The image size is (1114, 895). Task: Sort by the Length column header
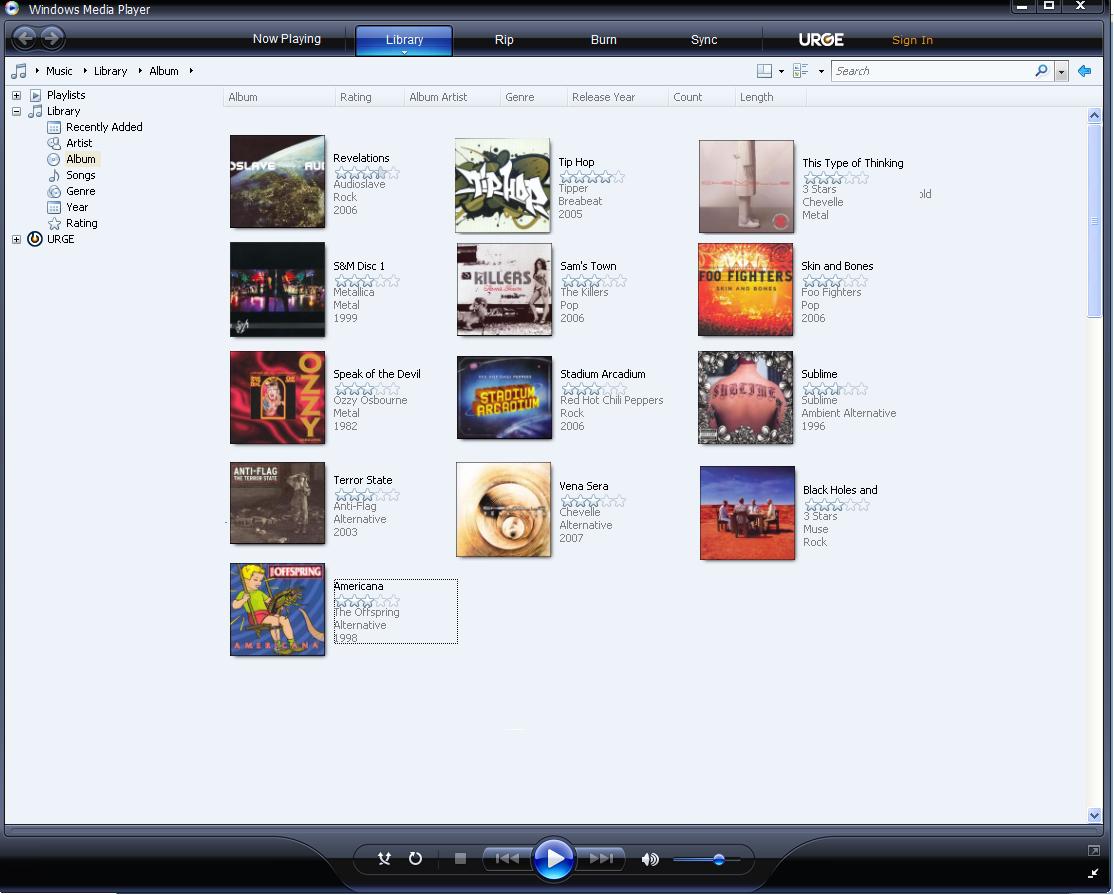(770, 97)
